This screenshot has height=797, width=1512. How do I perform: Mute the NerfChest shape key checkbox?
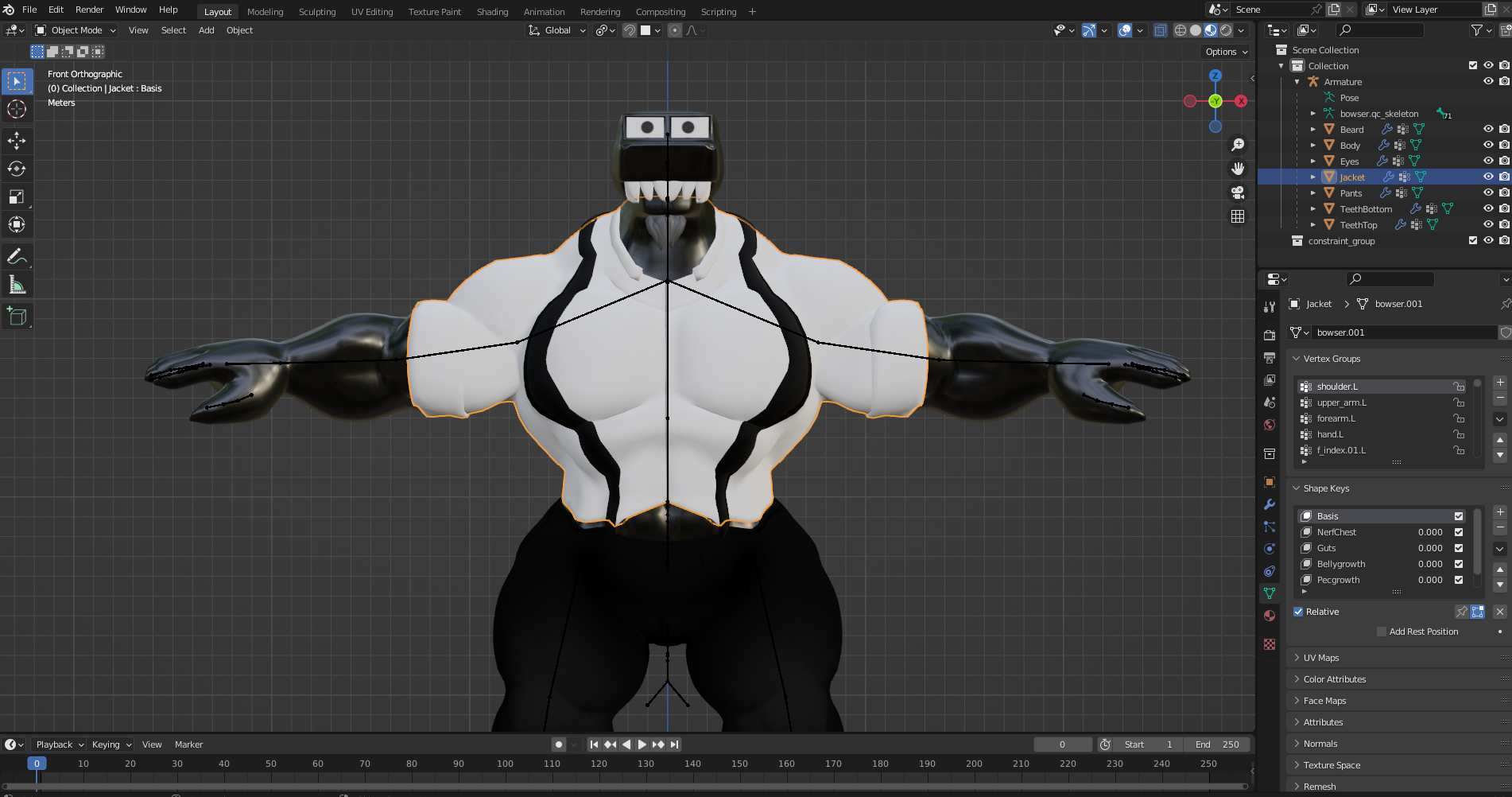pyautogui.click(x=1459, y=532)
